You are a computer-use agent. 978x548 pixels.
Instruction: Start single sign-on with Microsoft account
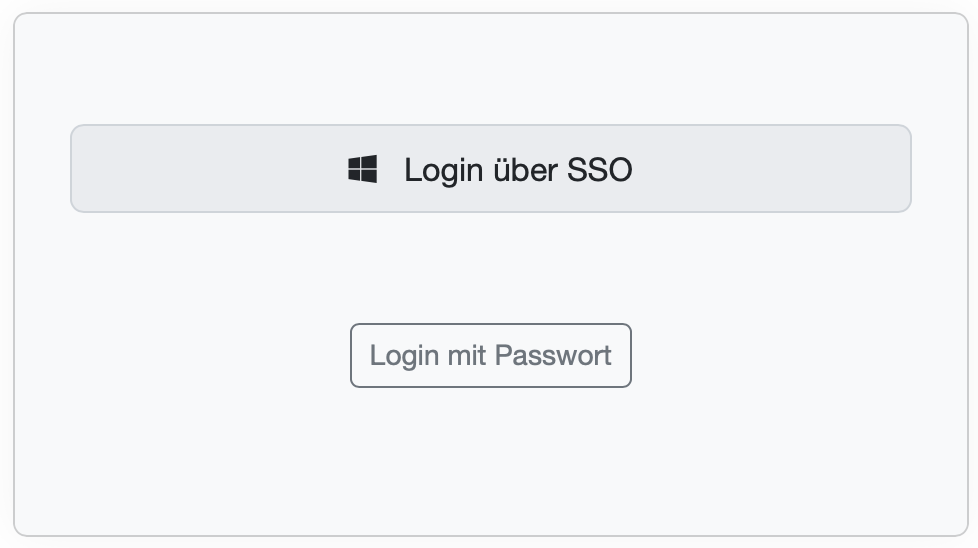click(490, 169)
